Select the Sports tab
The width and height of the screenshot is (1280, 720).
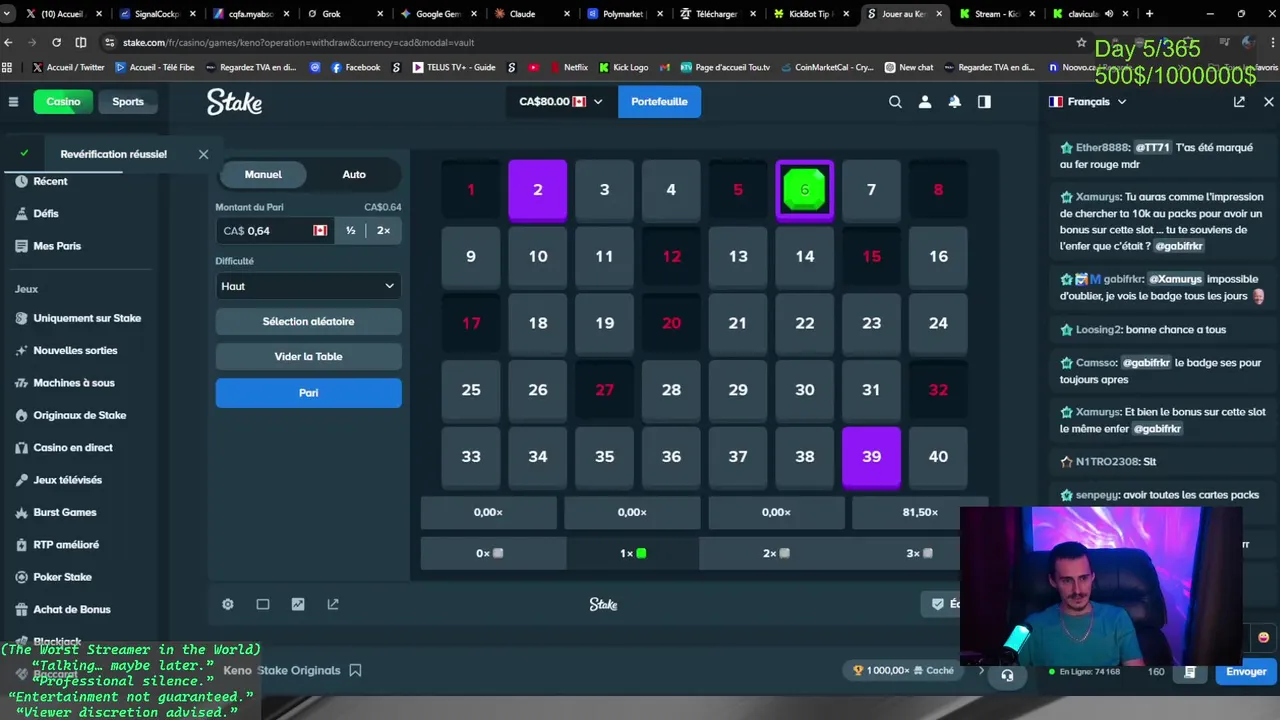pyautogui.click(x=128, y=101)
